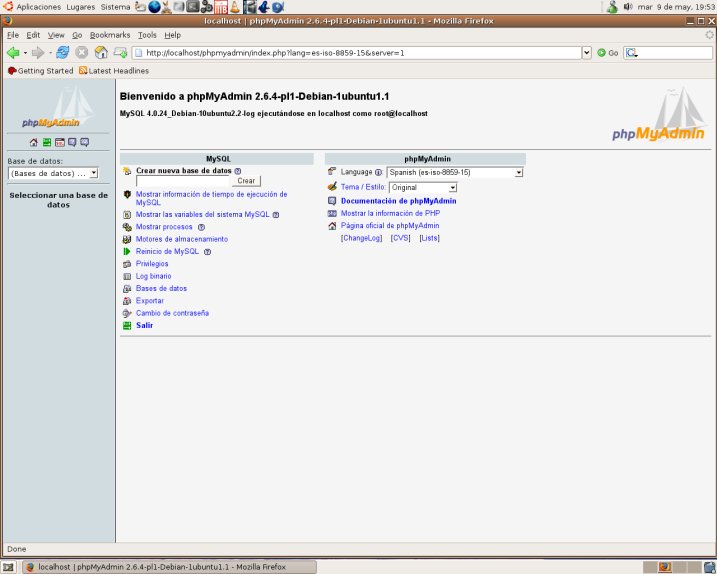The height and width of the screenshot is (574, 717).
Task: Click the Firefox Forward arrow
Action: pos(38,53)
